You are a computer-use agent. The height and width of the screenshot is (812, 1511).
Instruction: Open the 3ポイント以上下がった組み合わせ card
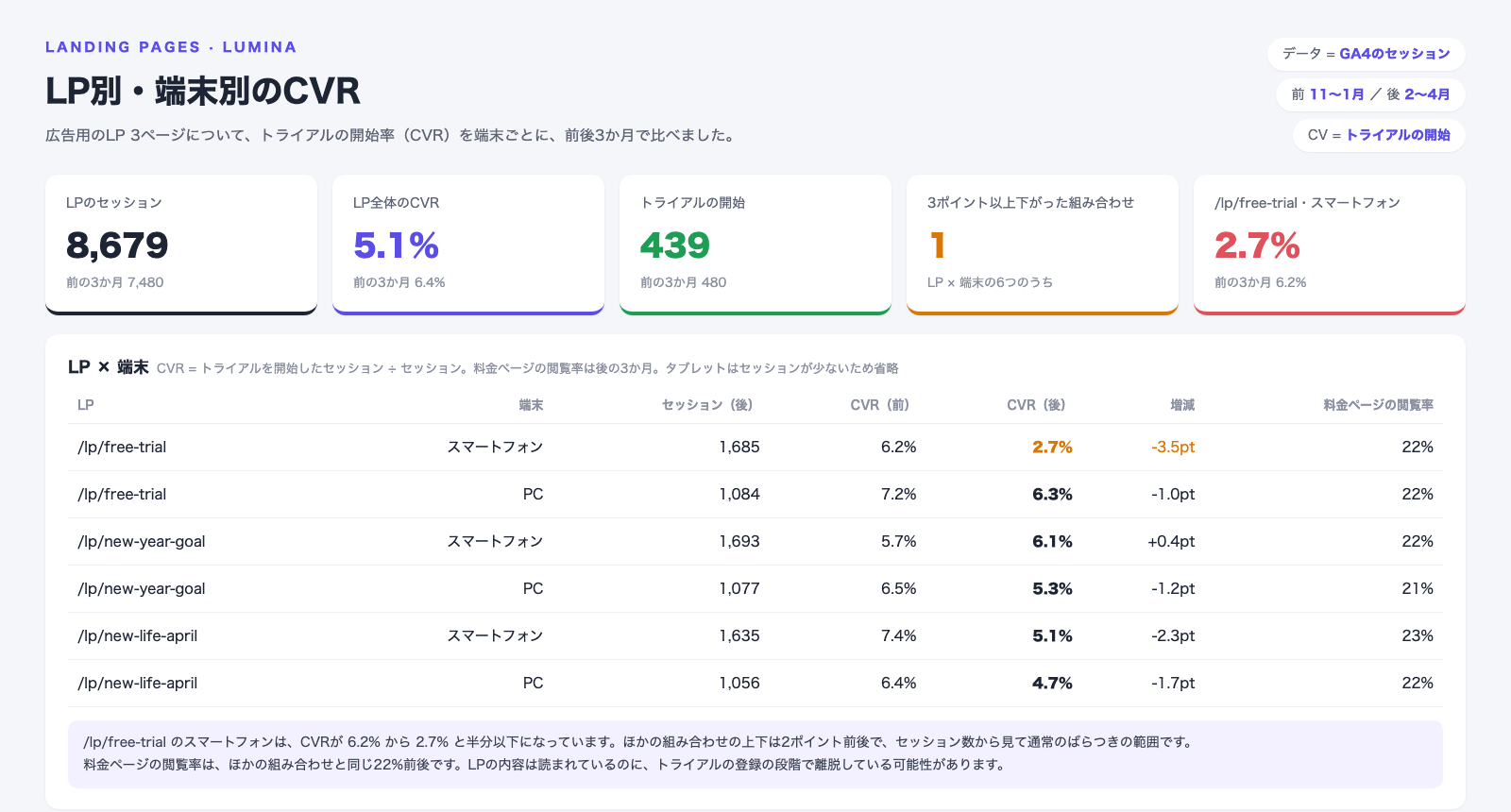coord(1043,245)
